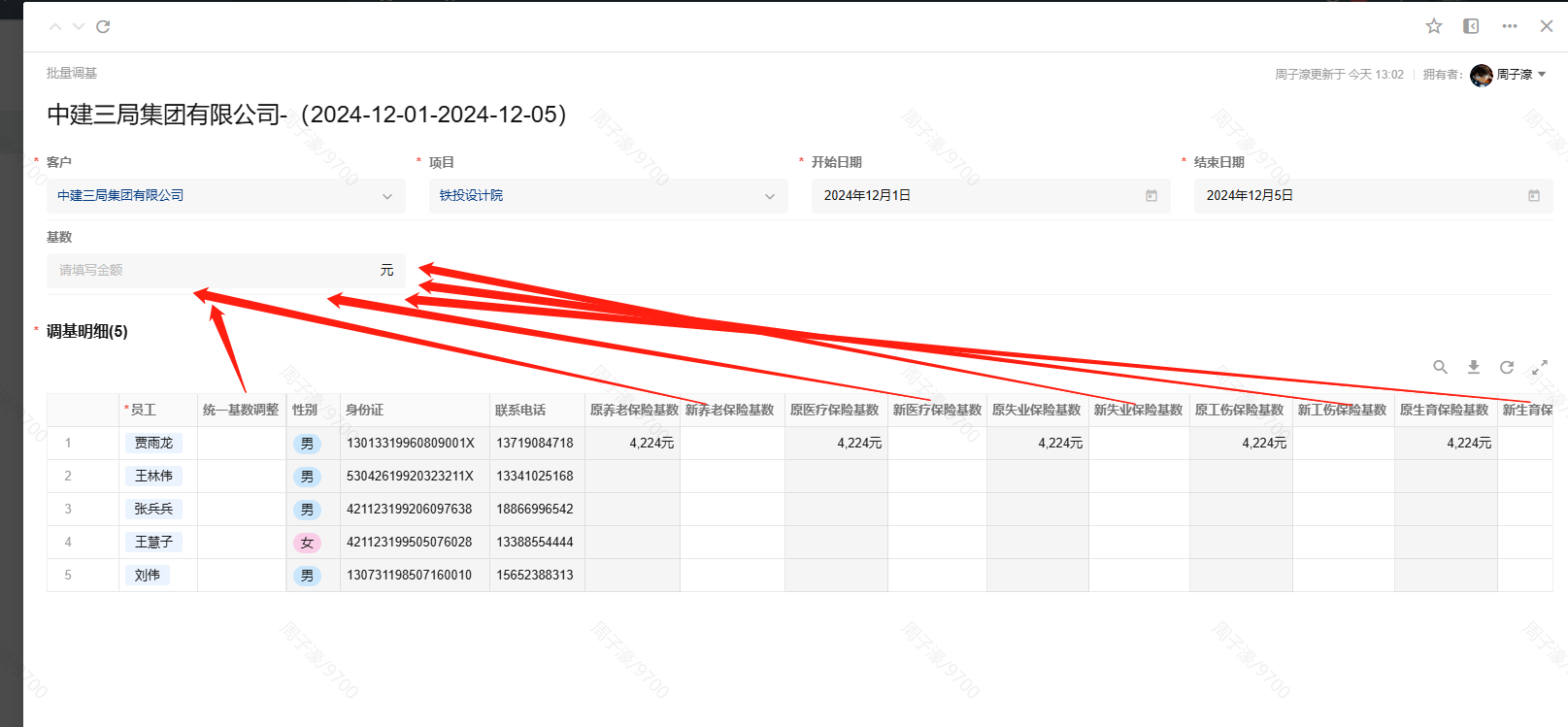Image resolution: width=1568 pixels, height=727 pixels.
Task: Click ID number 421123199206097638
Action: (410, 510)
